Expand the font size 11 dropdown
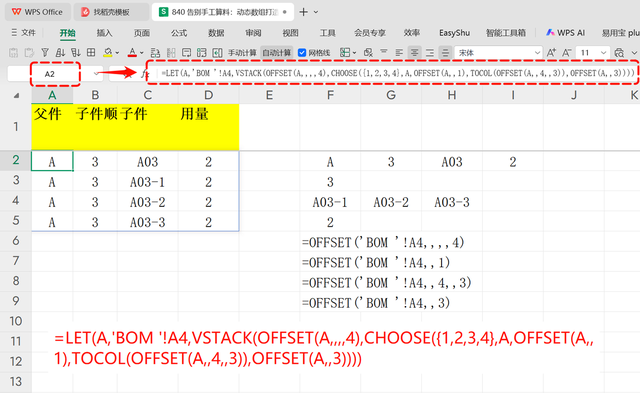This screenshot has height=393, width=640. pos(603,53)
